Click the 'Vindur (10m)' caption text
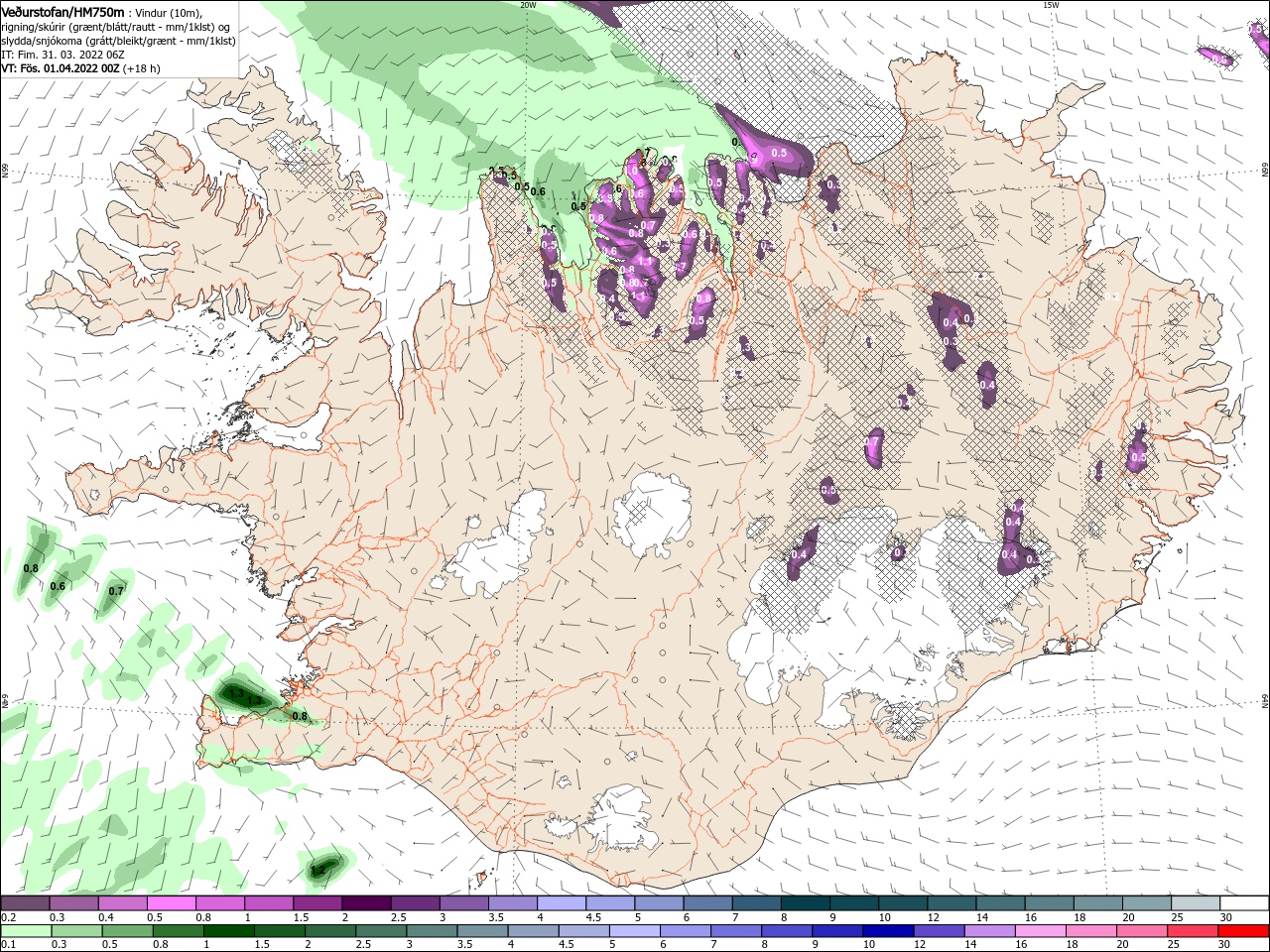Viewport: 1270px width, 952px height. point(168,13)
